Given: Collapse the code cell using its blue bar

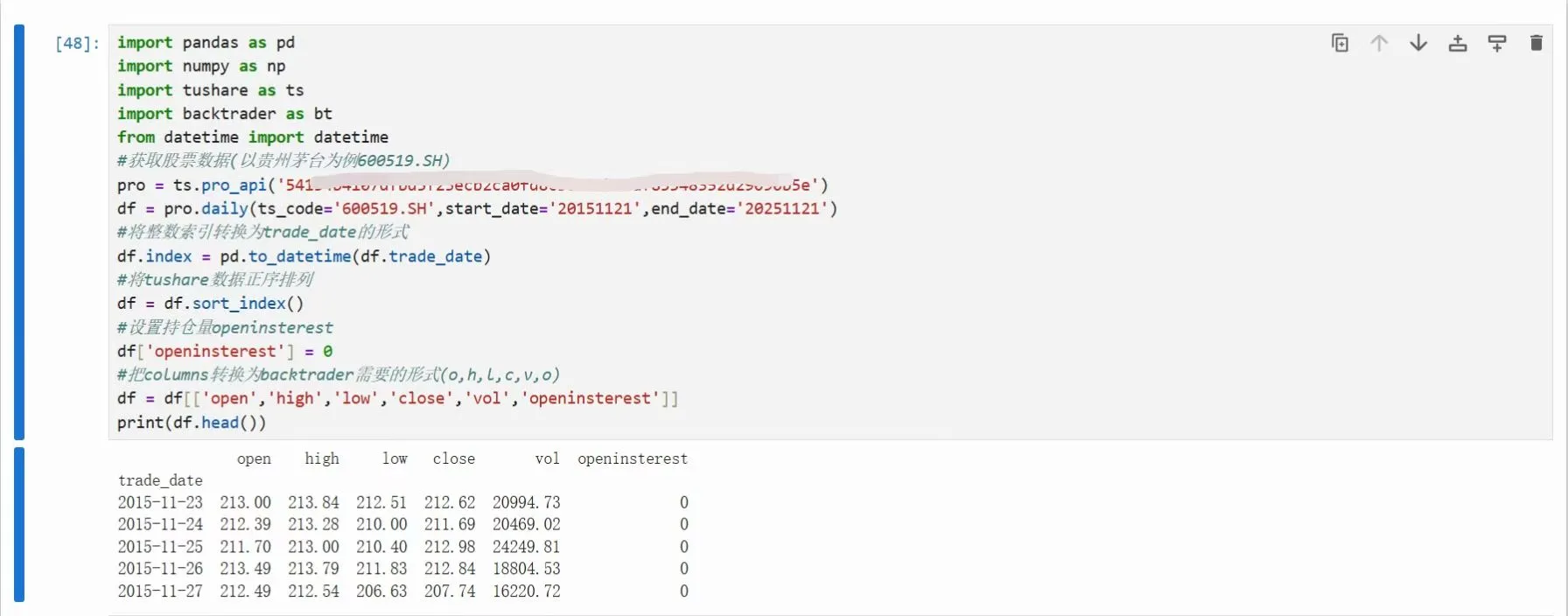Looking at the screenshot, I should point(19,232).
